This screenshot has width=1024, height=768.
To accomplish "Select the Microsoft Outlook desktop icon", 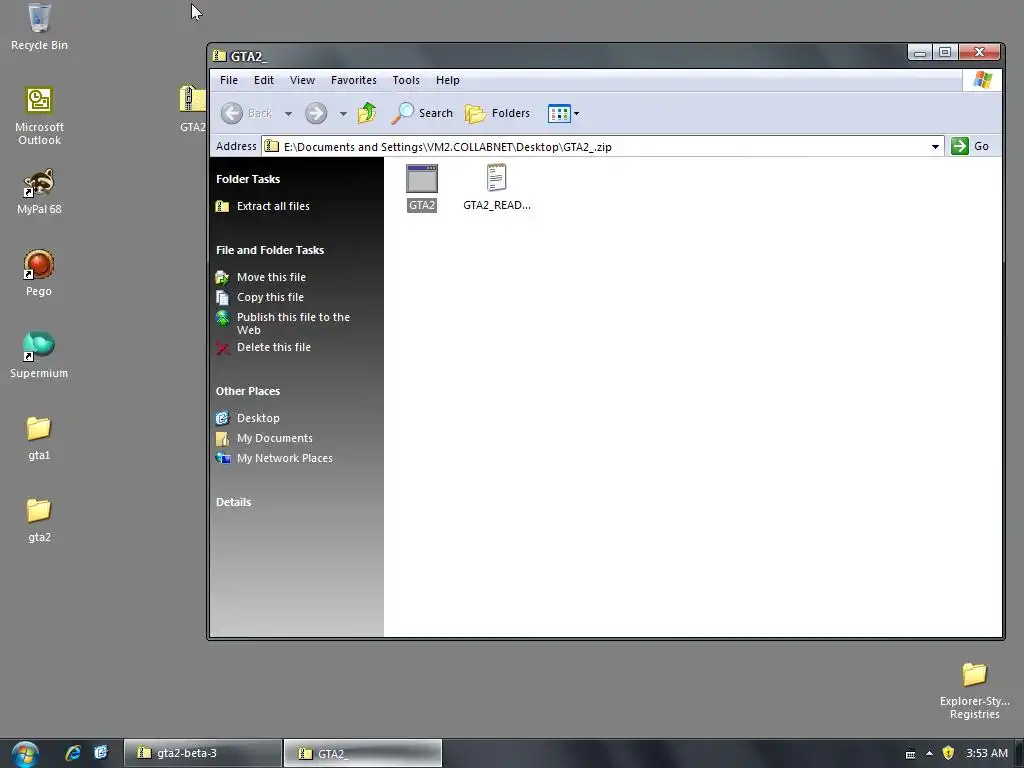I will [x=39, y=116].
